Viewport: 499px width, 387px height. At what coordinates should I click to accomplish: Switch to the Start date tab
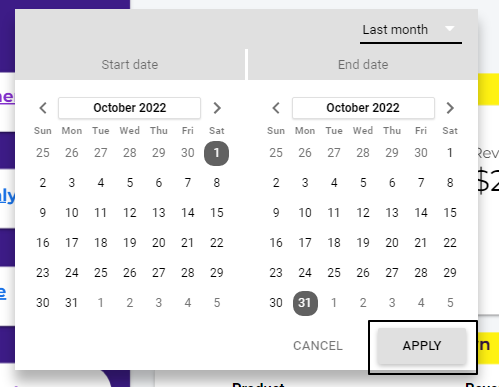click(130, 65)
